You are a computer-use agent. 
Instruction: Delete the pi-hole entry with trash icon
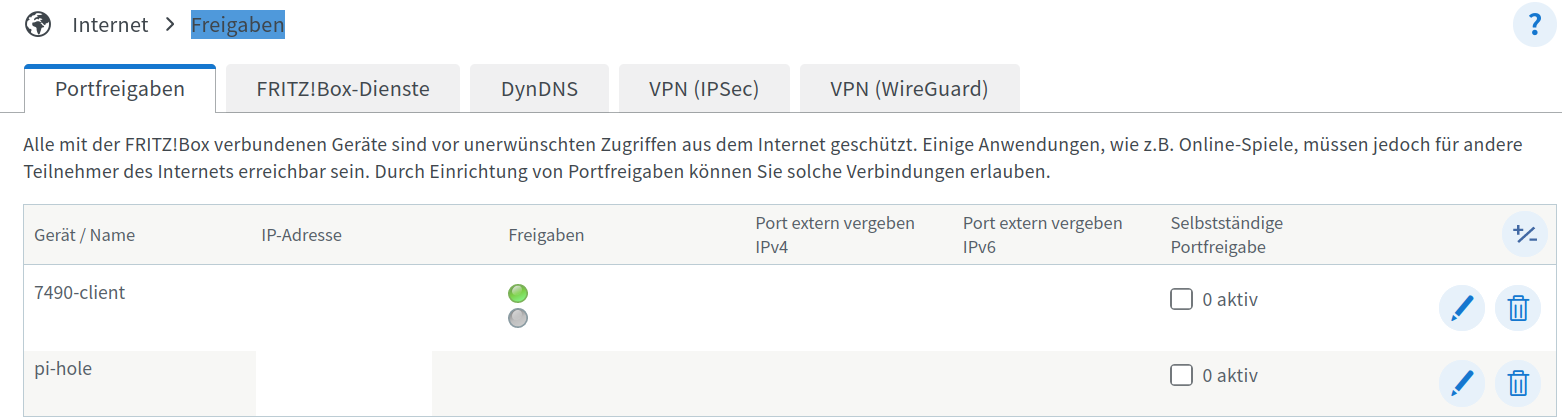[1518, 383]
